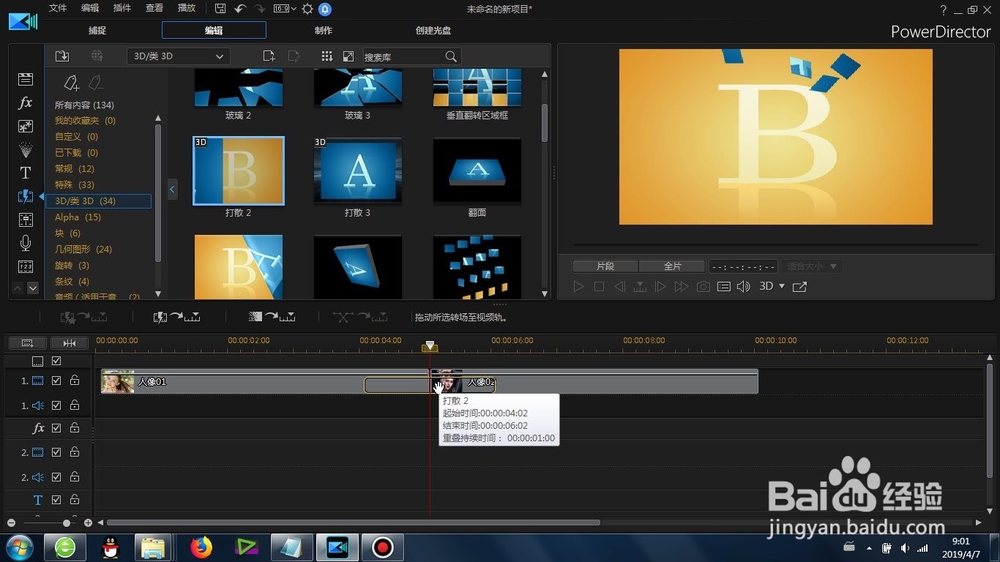Click the undo arrow icon
The height and width of the screenshot is (562, 1000).
pos(240,8)
